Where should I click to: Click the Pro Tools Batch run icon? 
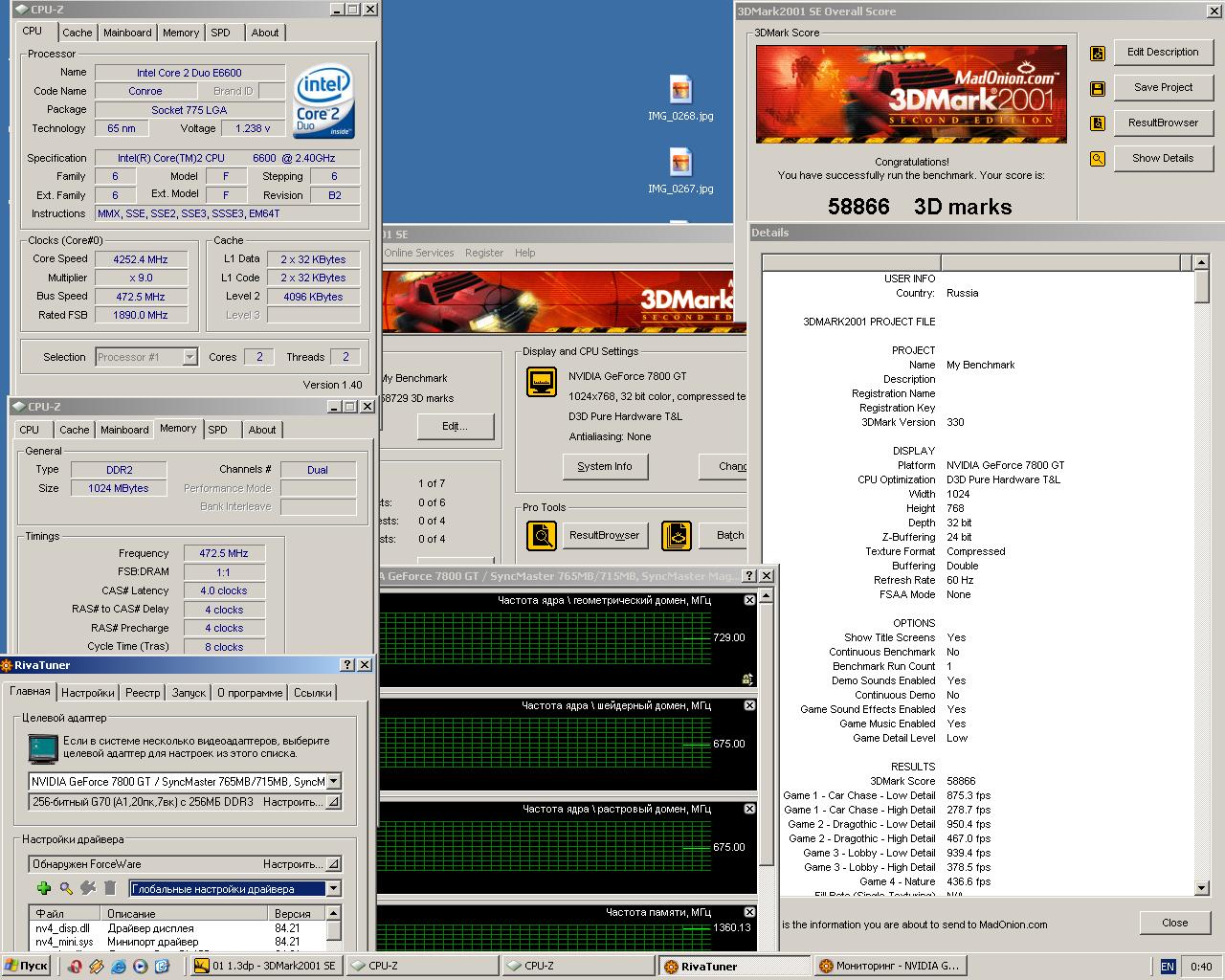pos(677,535)
